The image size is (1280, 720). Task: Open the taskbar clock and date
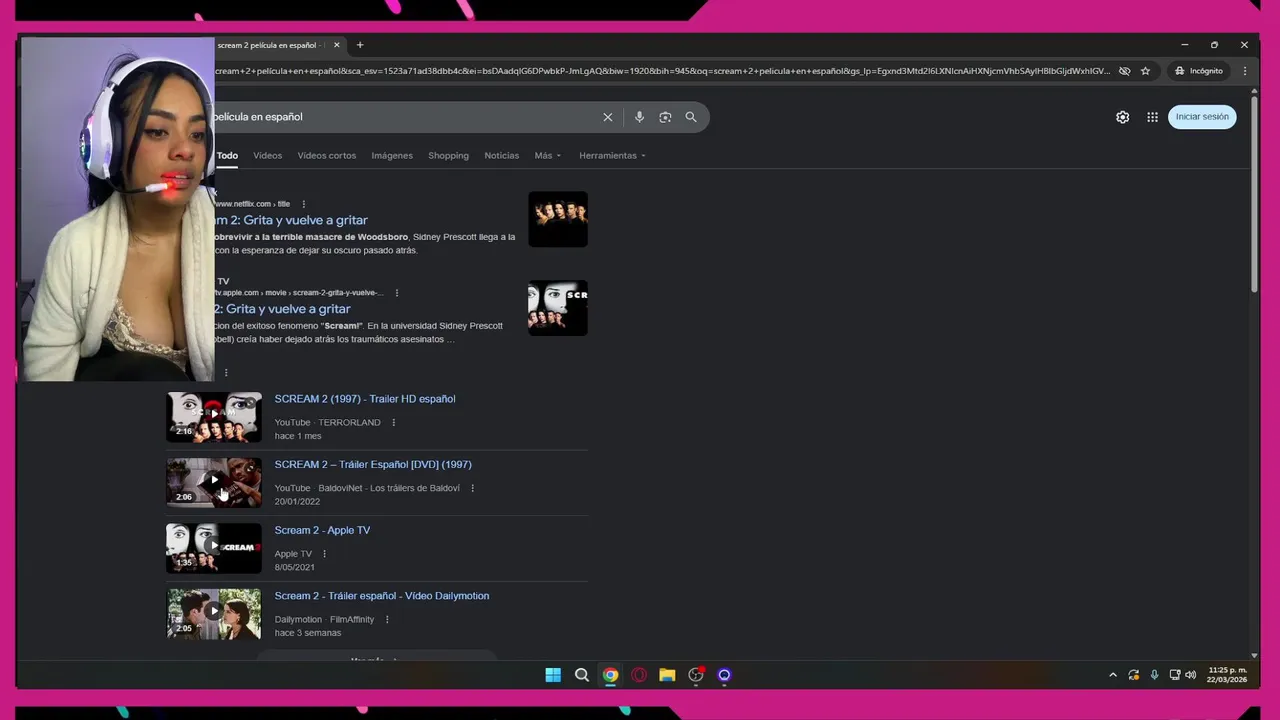click(x=1227, y=675)
